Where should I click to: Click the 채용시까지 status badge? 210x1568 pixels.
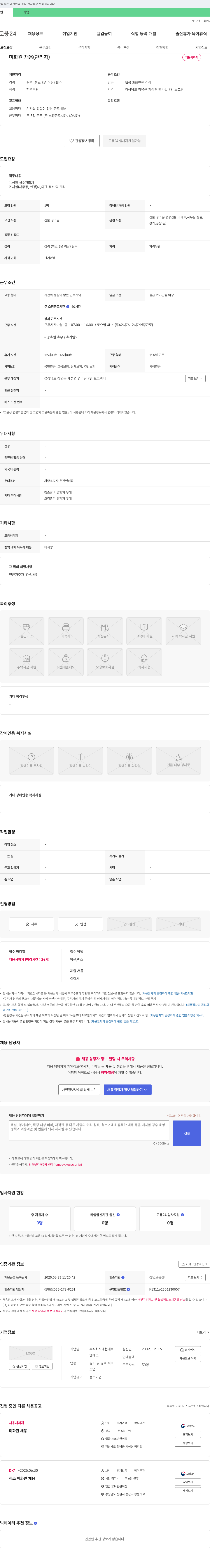point(192,57)
